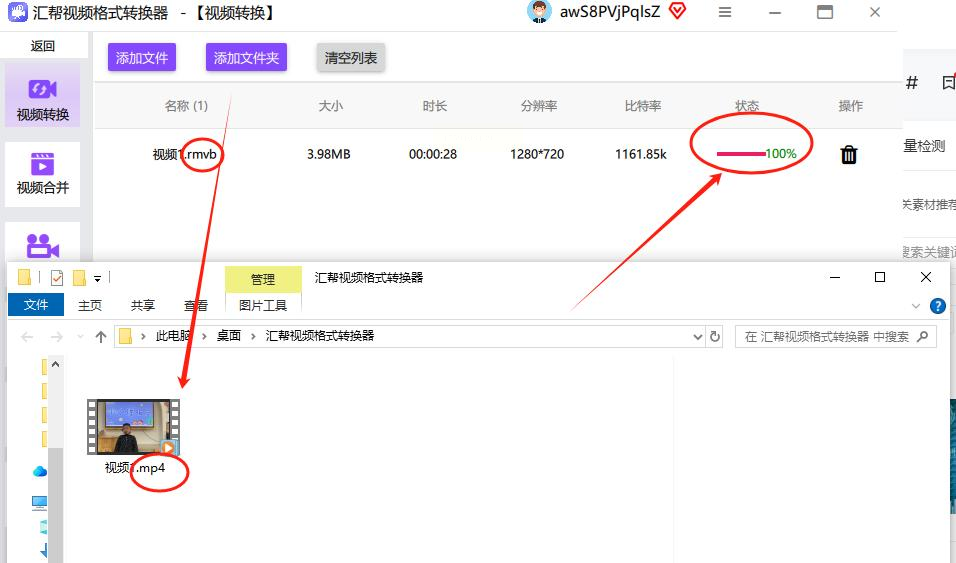956x563 pixels.
Task: Click Explorer's back navigation arrow
Action: tap(27, 337)
